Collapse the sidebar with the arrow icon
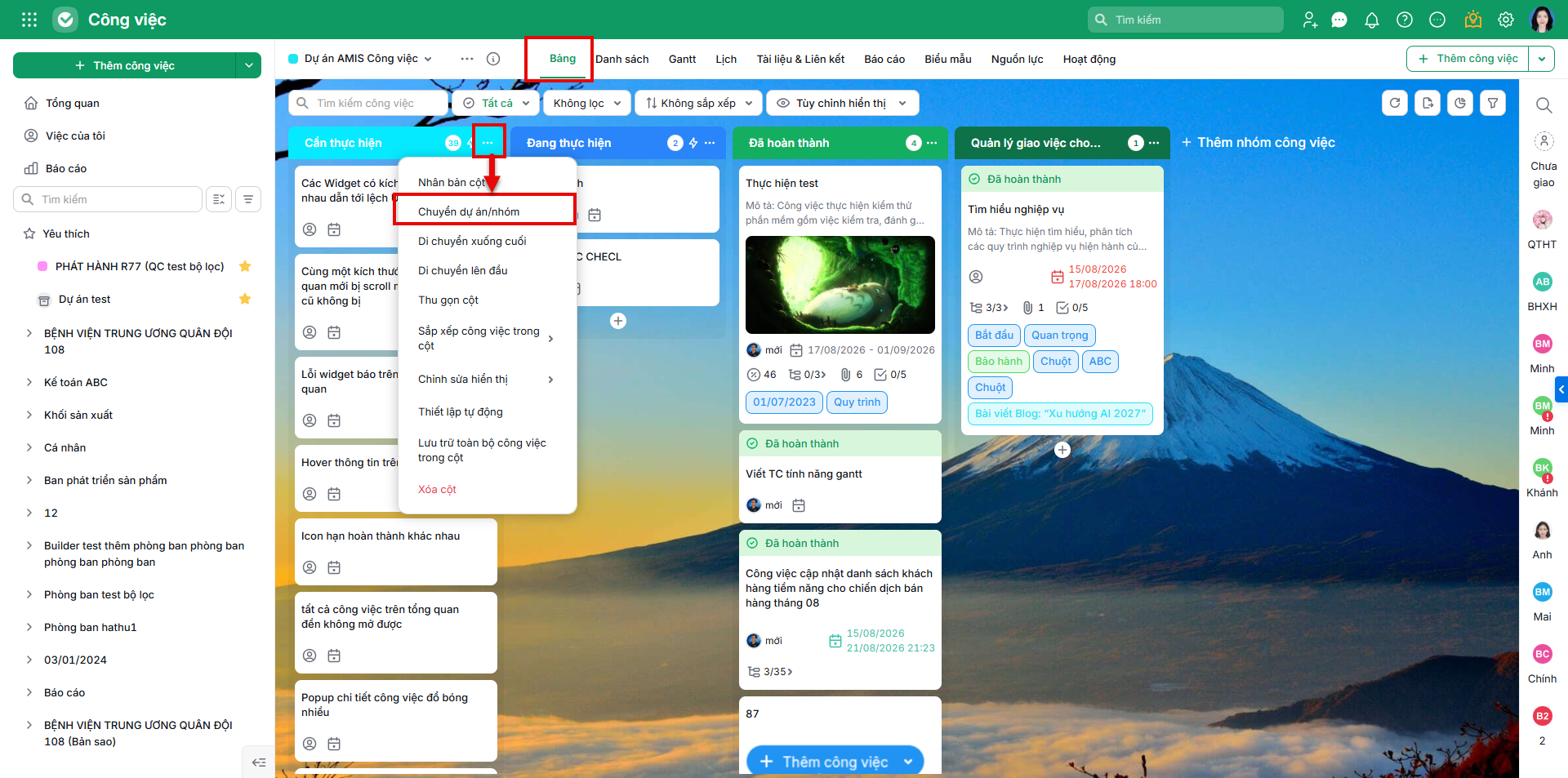 click(259, 762)
